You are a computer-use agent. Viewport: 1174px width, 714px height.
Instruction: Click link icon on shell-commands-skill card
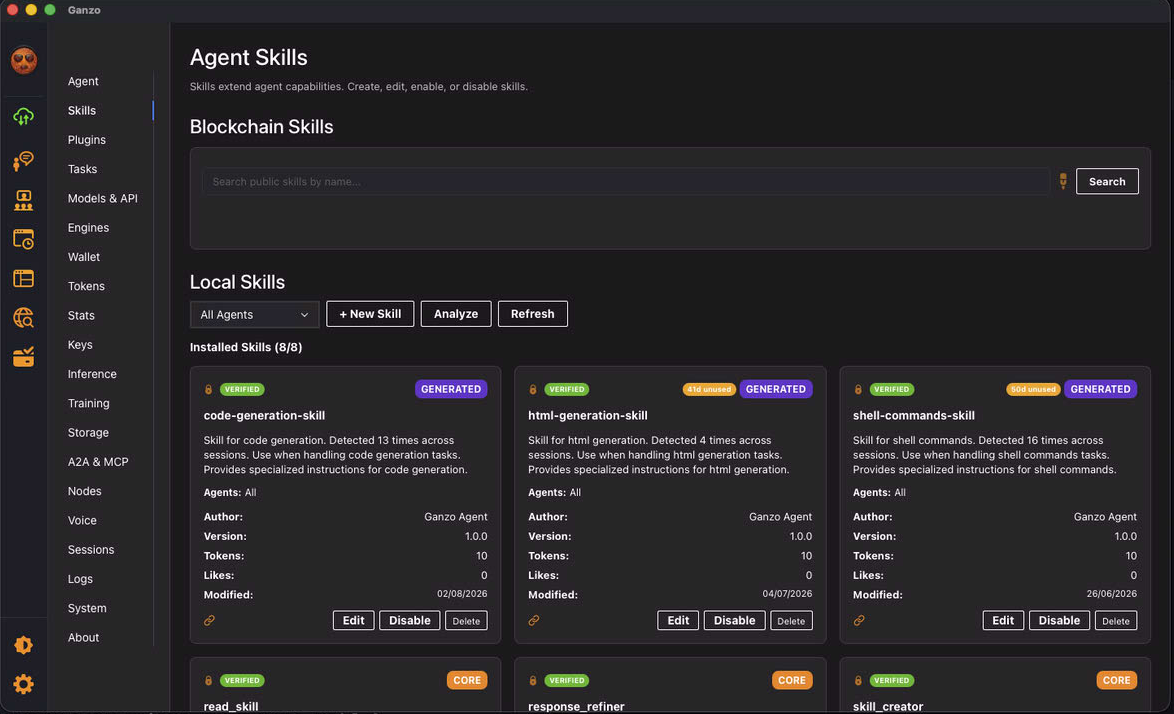tap(859, 620)
